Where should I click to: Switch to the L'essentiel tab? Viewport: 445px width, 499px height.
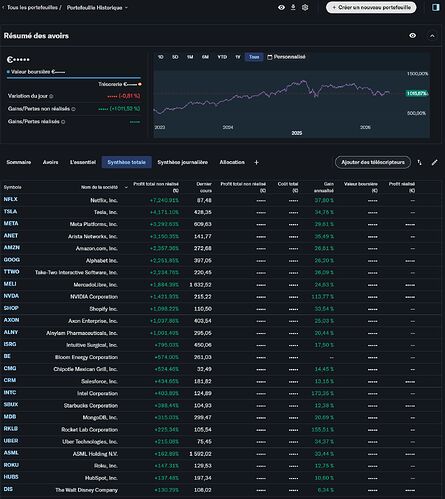pyautogui.click(x=83, y=162)
